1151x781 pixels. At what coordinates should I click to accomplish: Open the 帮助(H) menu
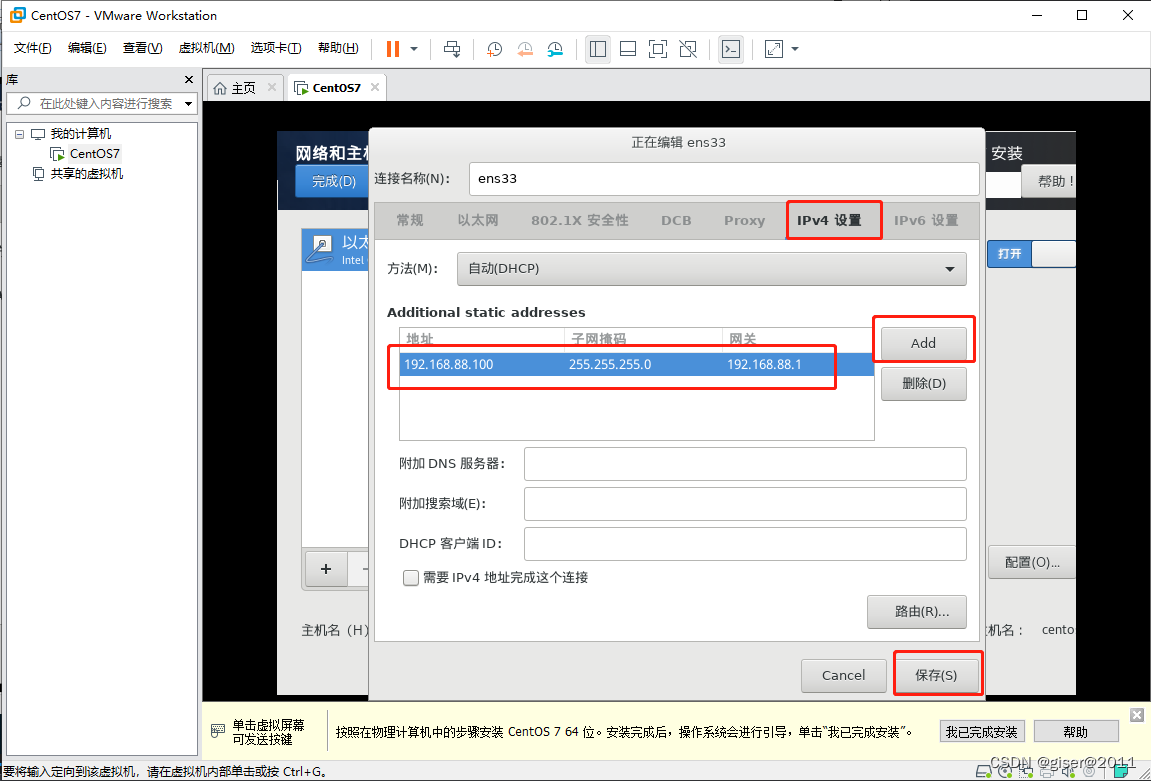[338, 48]
